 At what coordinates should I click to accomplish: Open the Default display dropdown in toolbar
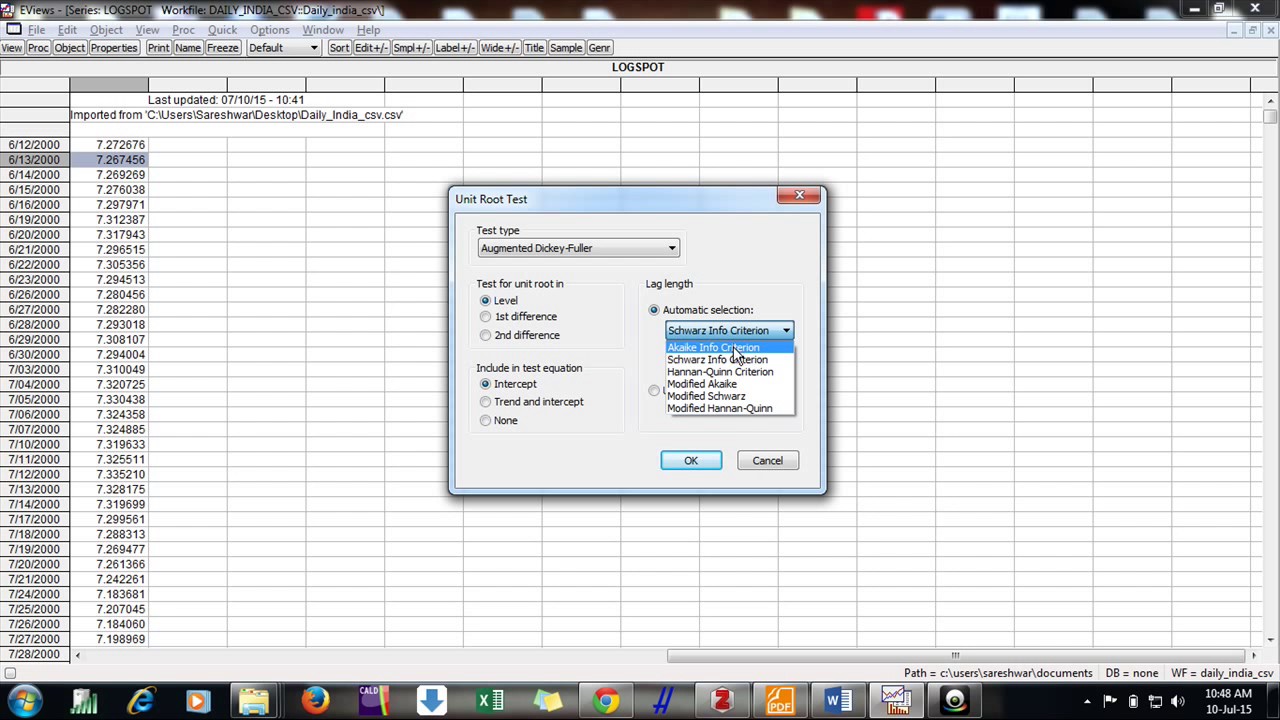coord(283,48)
